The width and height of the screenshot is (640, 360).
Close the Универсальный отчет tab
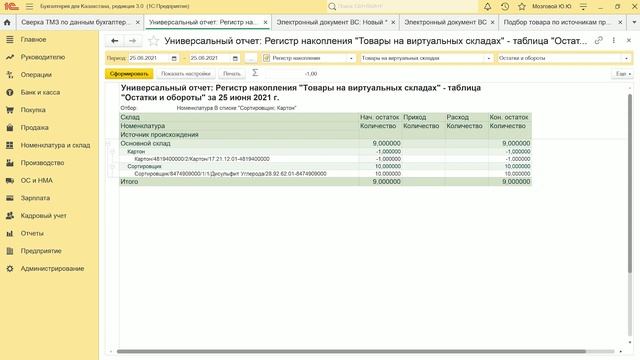[265, 22]
